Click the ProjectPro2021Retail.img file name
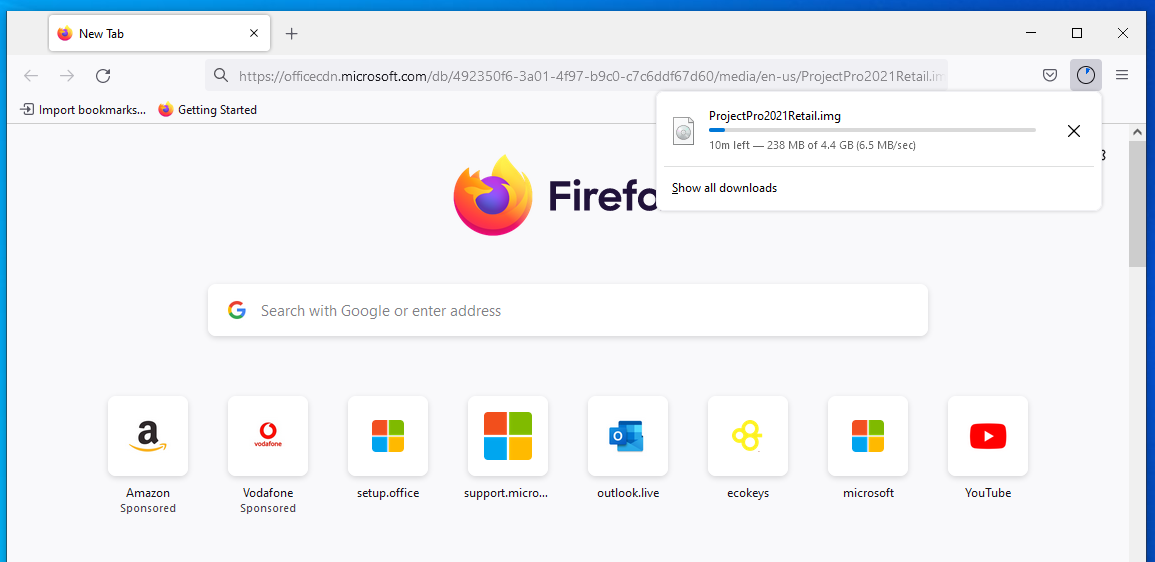The height and width of the screenshot is (562, 1155). pyautogui.click(x=775, y=116)
